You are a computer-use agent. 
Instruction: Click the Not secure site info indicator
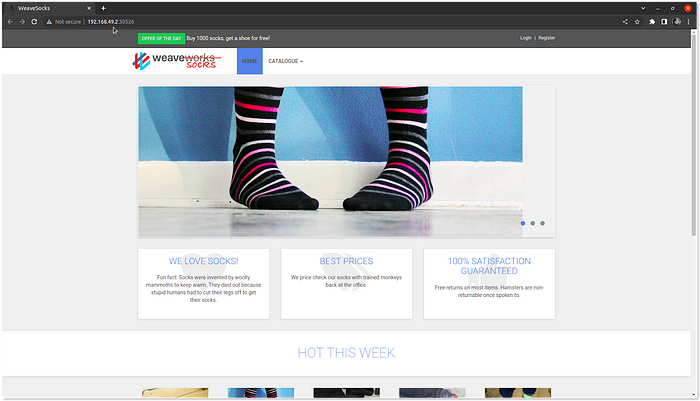[x=63, y=21]
